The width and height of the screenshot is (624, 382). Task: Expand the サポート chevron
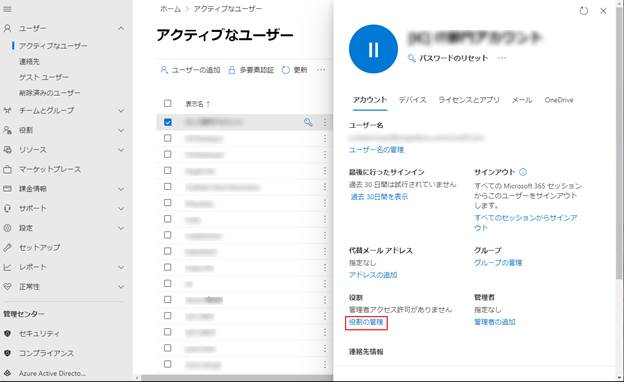pos(121,209)
